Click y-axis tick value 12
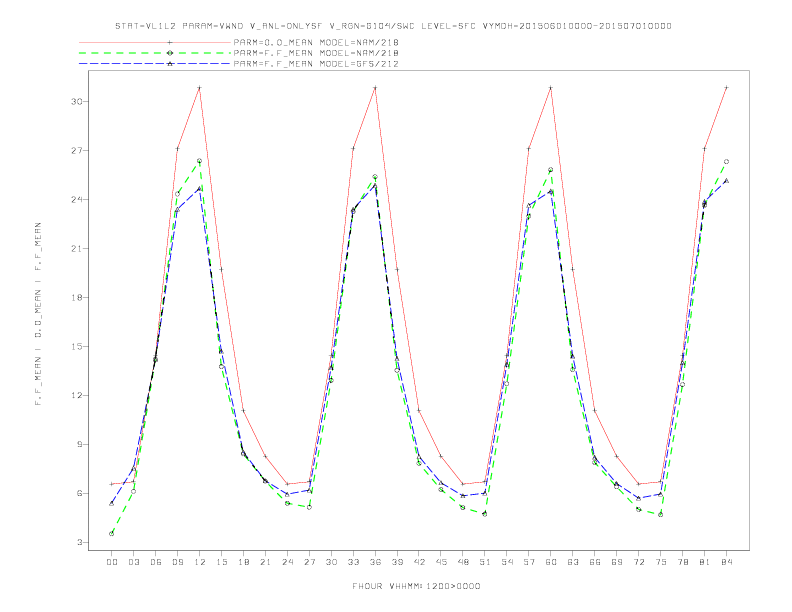The width and height of the screenshot is (792, 612). pyautogui.click(x=76, y=395)
